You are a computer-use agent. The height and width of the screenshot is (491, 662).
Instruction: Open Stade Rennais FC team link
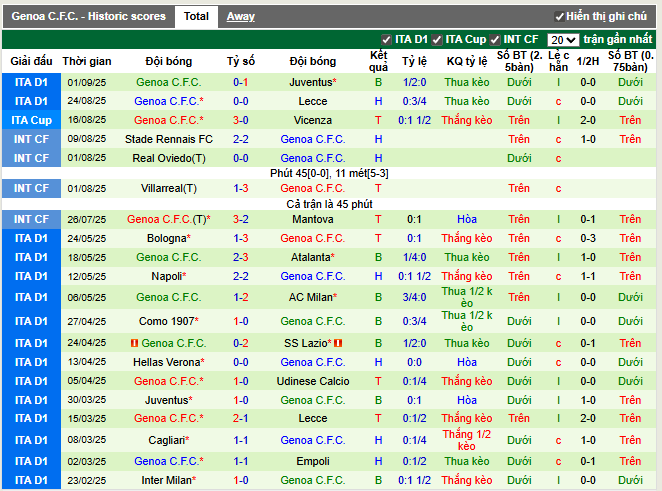pyautogui.click(x=169, y=139)
